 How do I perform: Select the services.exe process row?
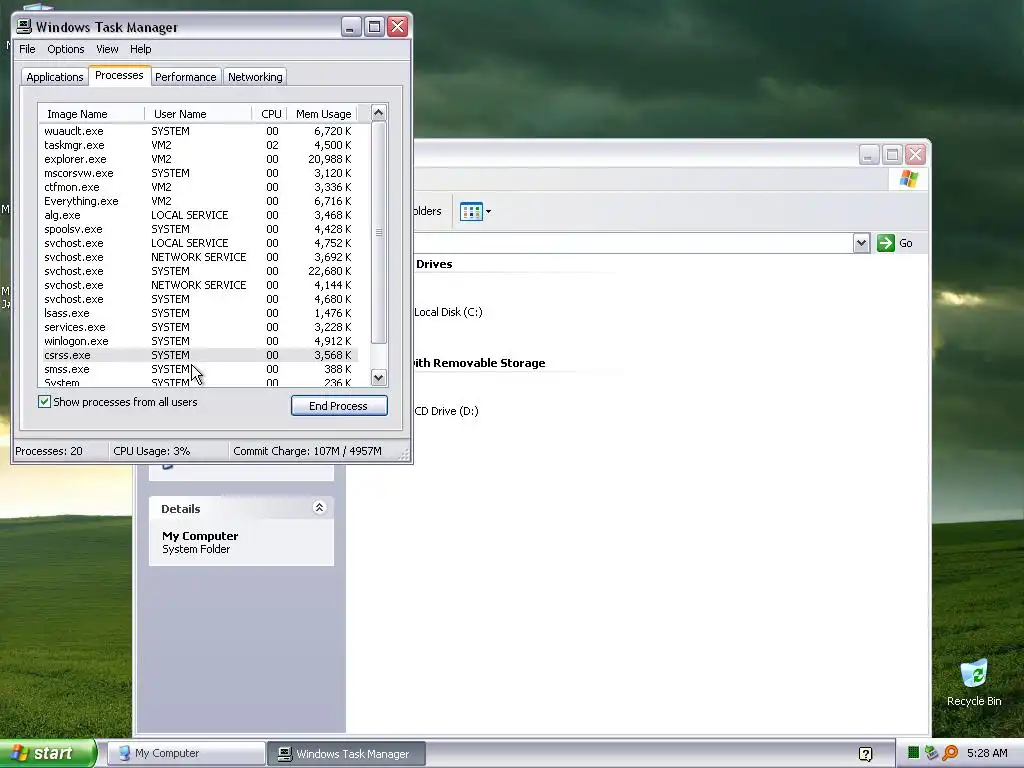(x=199, y=327)
